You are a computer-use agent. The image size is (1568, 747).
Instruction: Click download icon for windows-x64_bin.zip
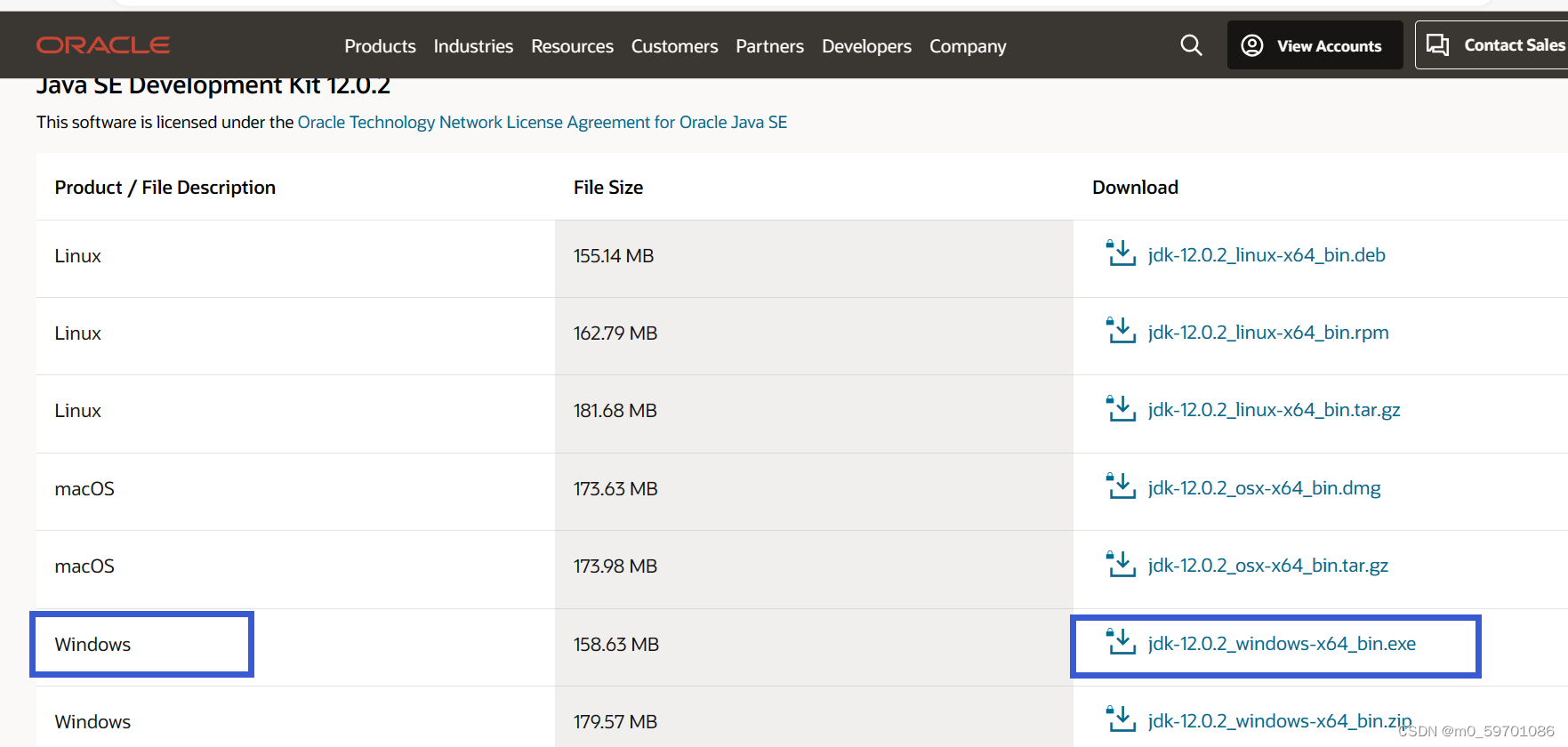pos(1121,719)
